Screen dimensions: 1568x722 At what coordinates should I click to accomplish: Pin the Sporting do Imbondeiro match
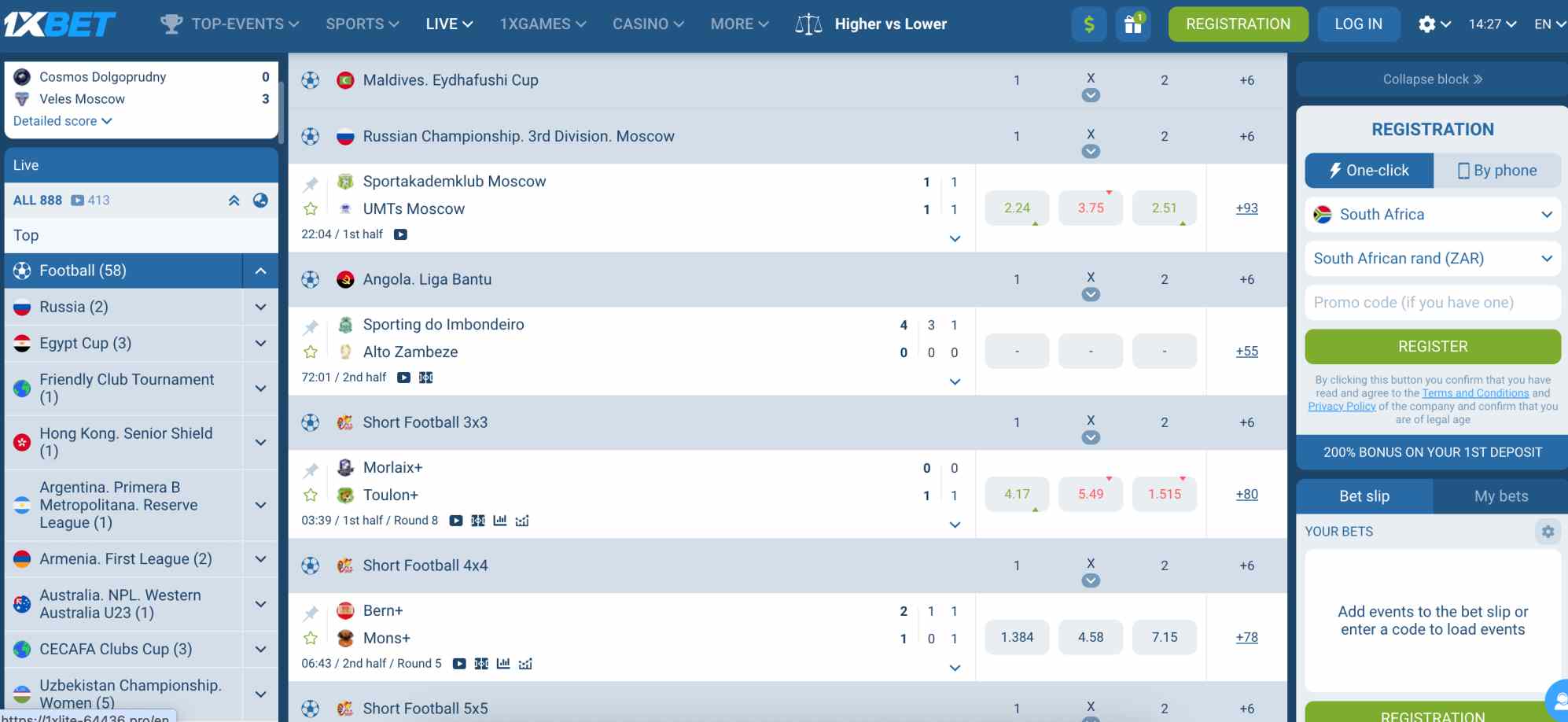311,326
